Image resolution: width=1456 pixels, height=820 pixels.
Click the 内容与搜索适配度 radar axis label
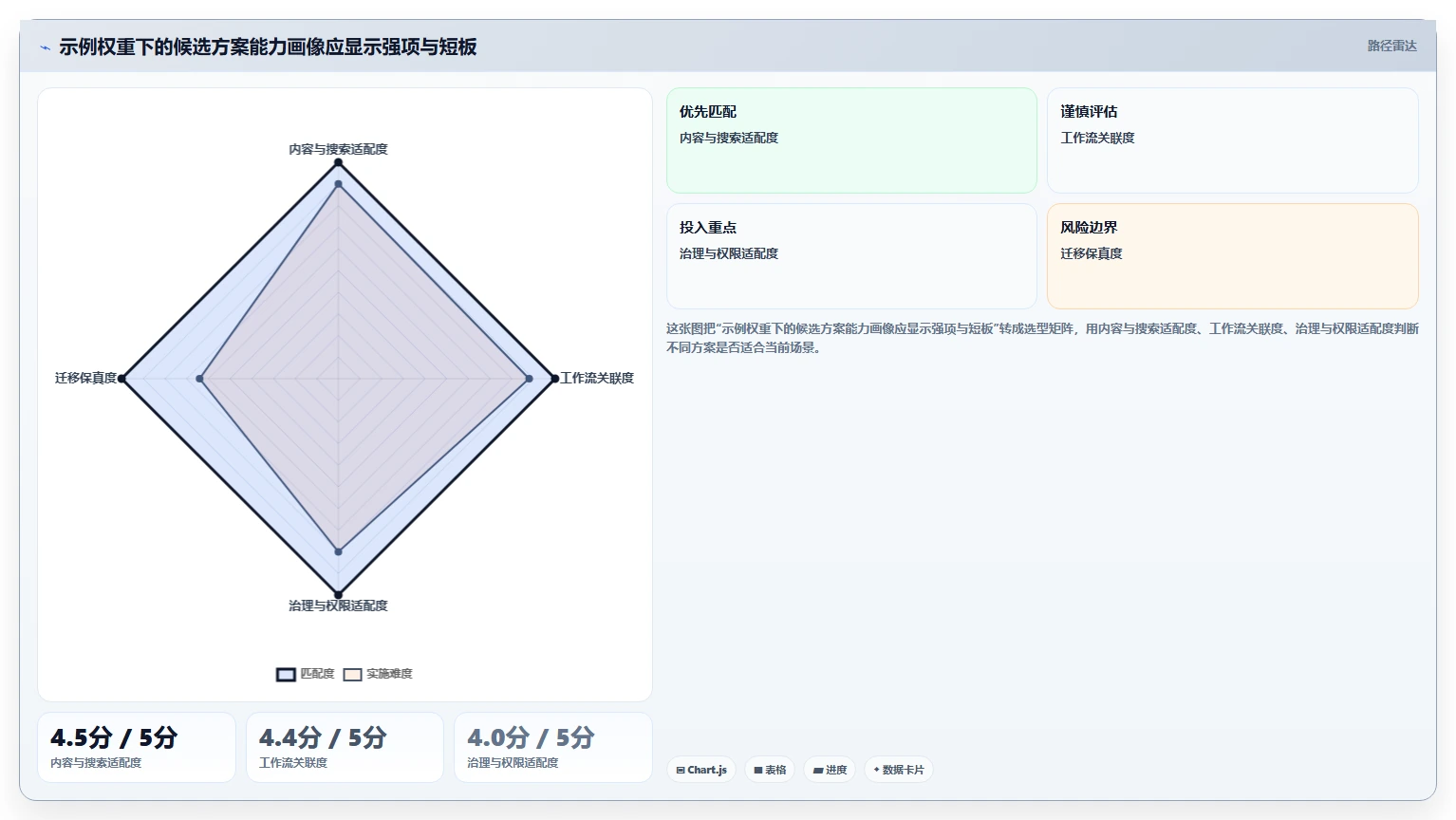pyautogui.click(x=338, y=149)
